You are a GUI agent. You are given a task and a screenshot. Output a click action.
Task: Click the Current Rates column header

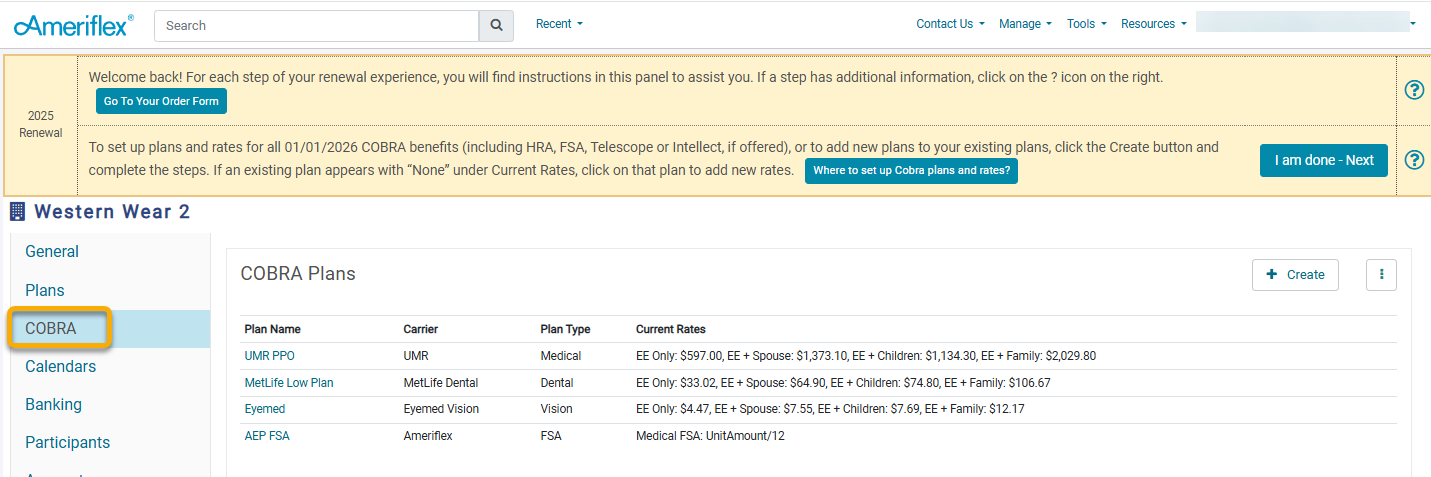tap(671, 329)
